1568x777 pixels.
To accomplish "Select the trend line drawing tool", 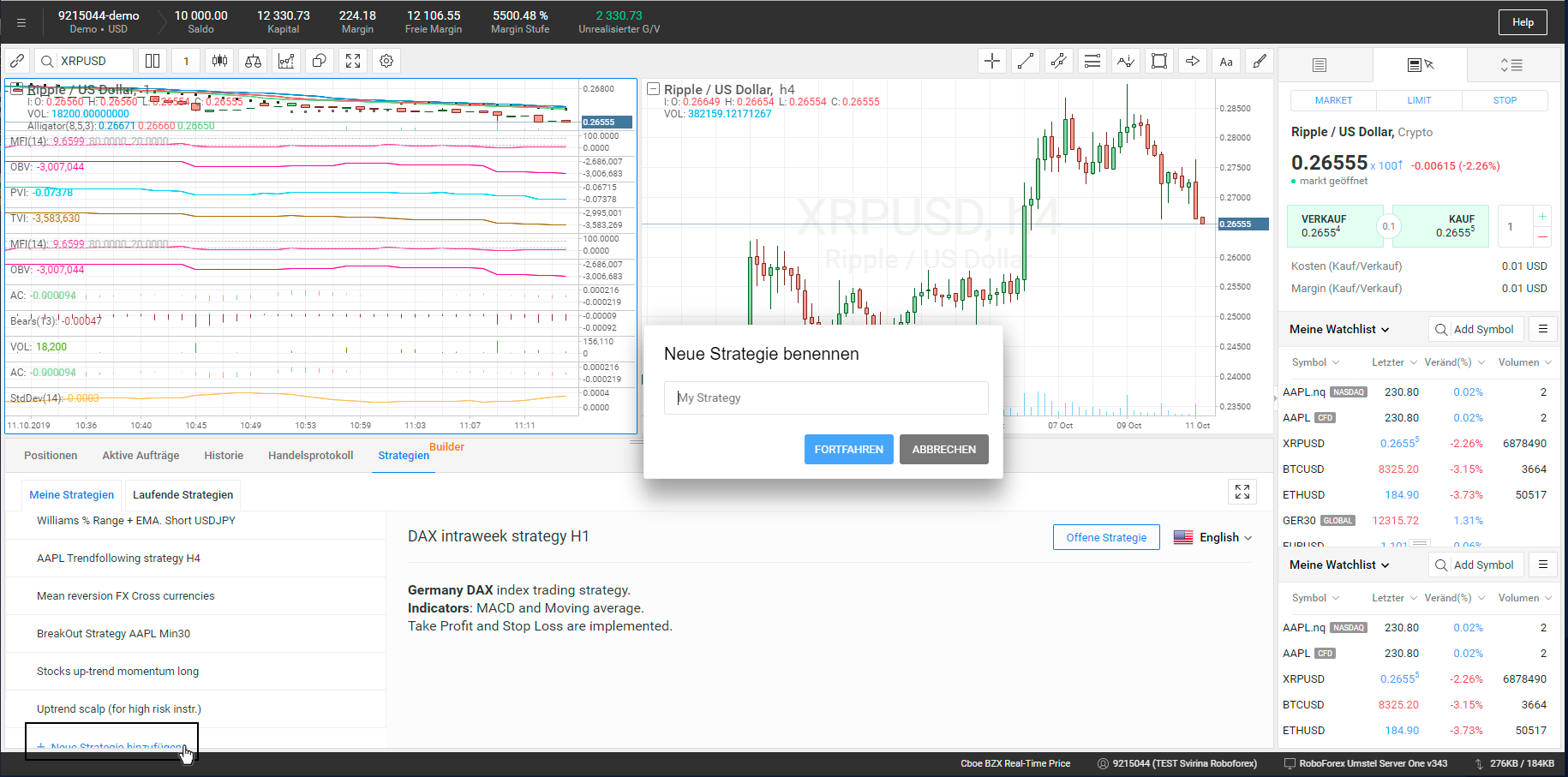I will (1025, 61).
